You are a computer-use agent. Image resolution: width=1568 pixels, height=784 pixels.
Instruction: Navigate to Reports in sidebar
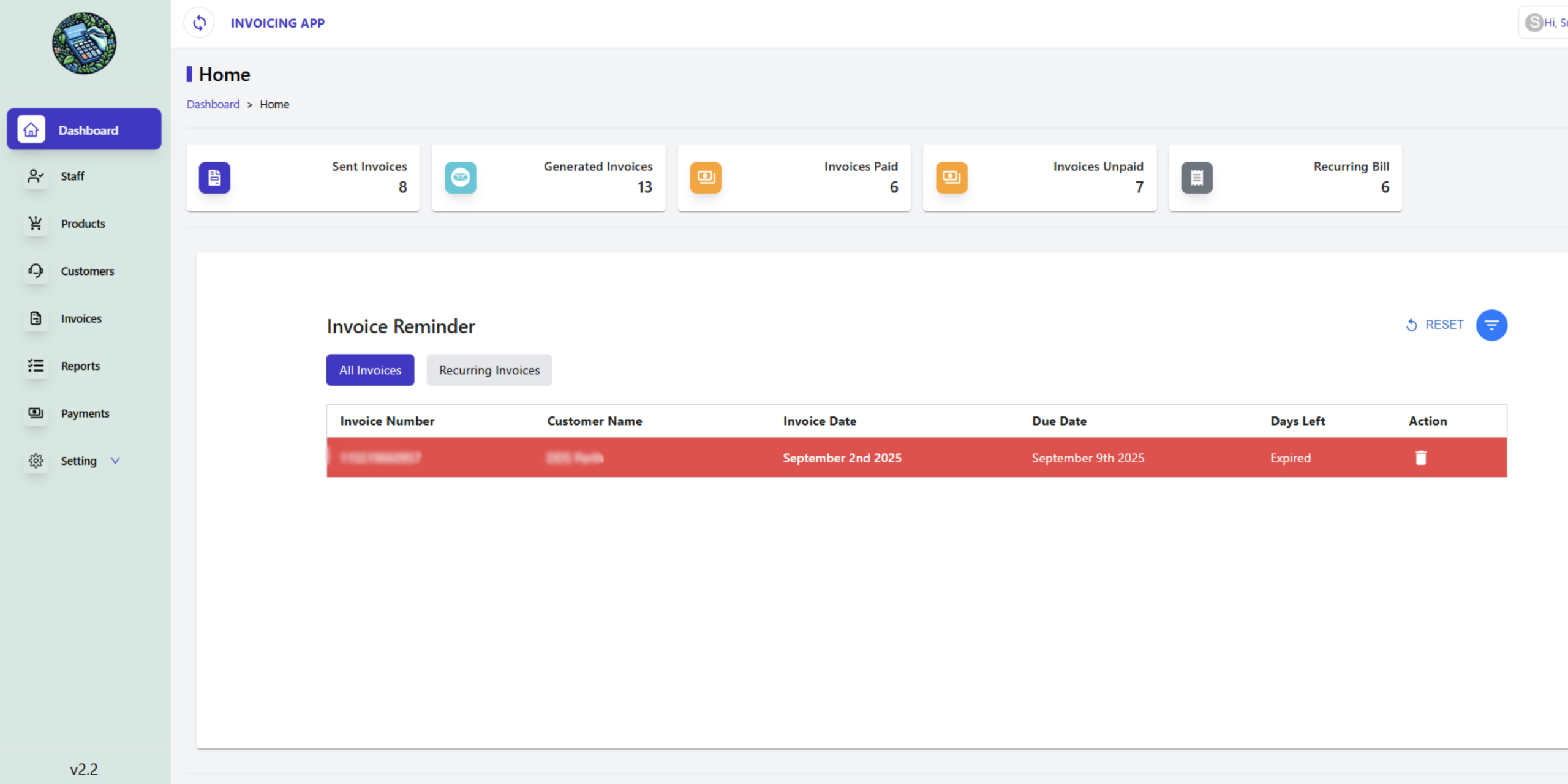(x=80, y=366)
